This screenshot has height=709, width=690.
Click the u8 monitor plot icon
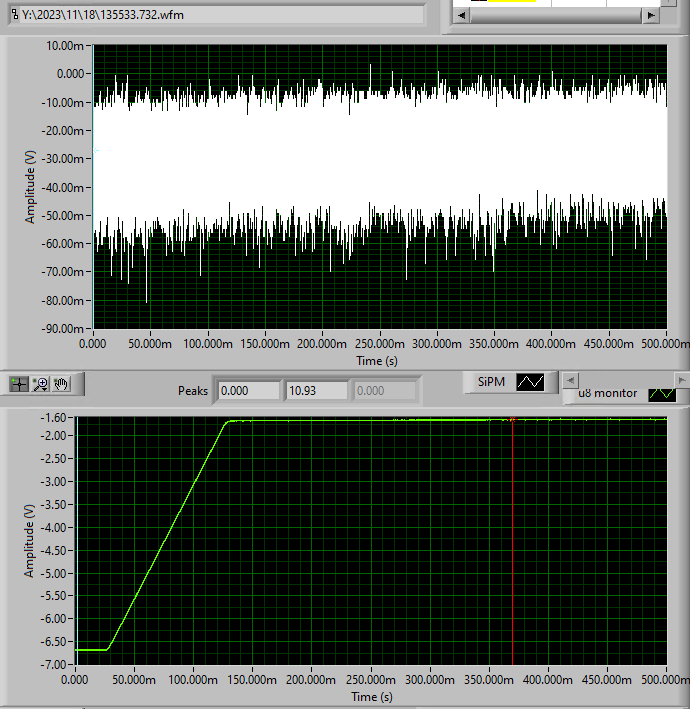(x=662, y=394)
